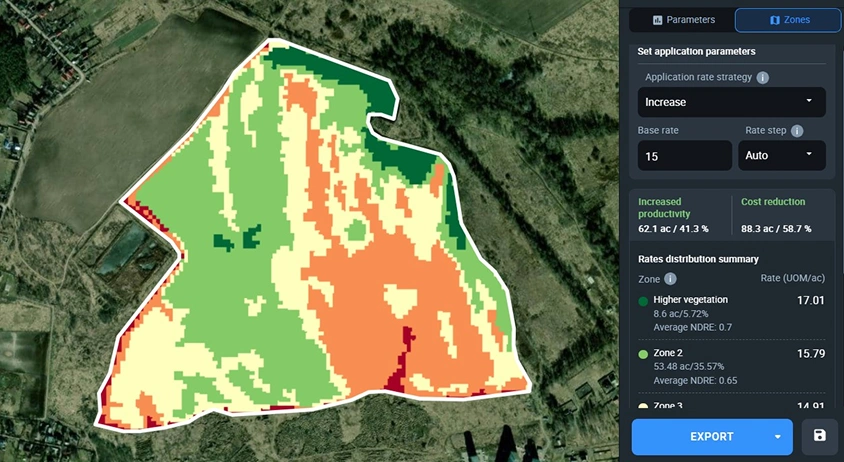Click the Zone 2 label
Image resolution: width=844 pixels, height=462 pixels.
(668, 353)
